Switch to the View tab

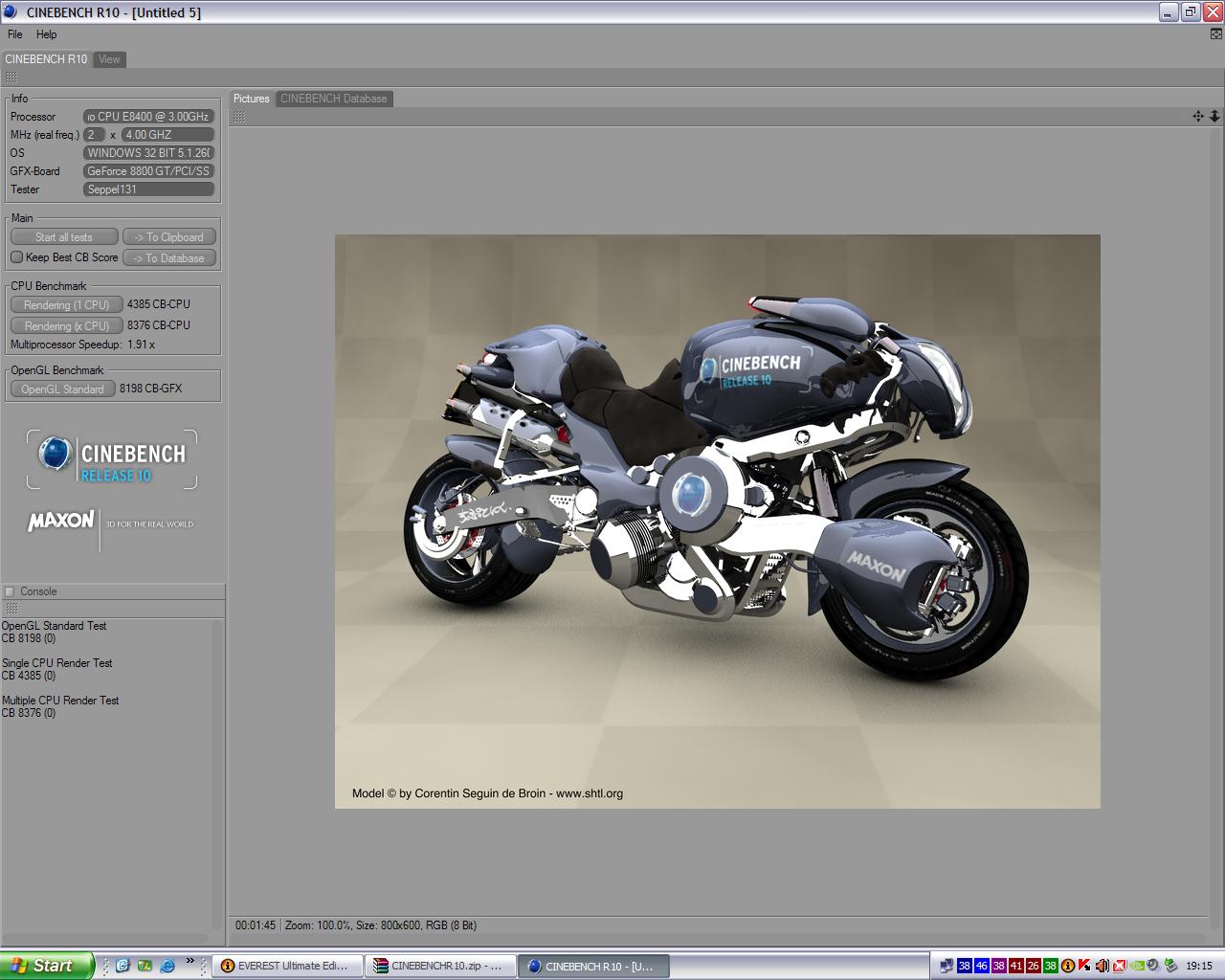(109, 59)
